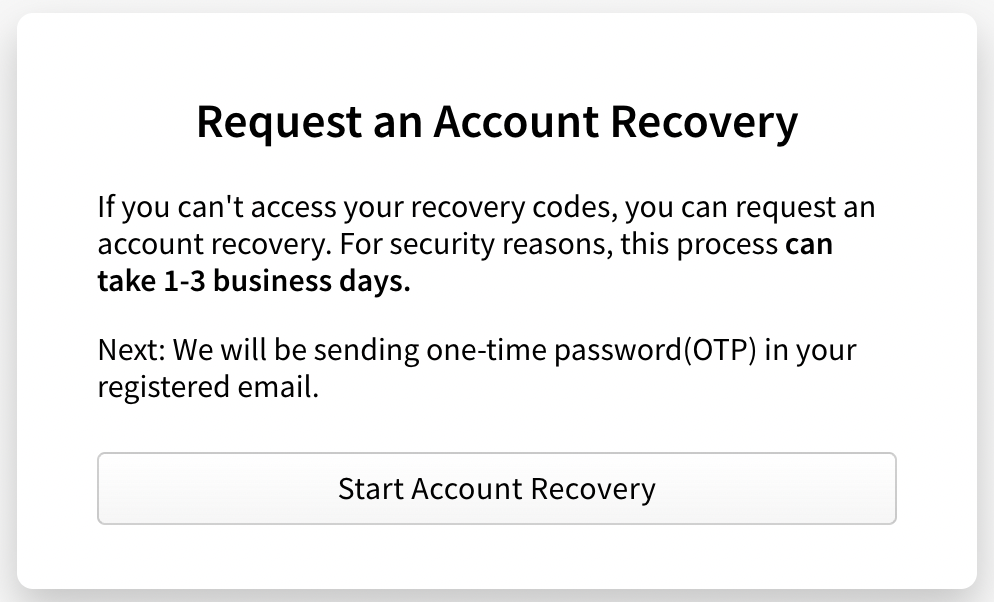Click the white space above the button
This screenshot has height=602, width=994.
click(x=497, y=430)
